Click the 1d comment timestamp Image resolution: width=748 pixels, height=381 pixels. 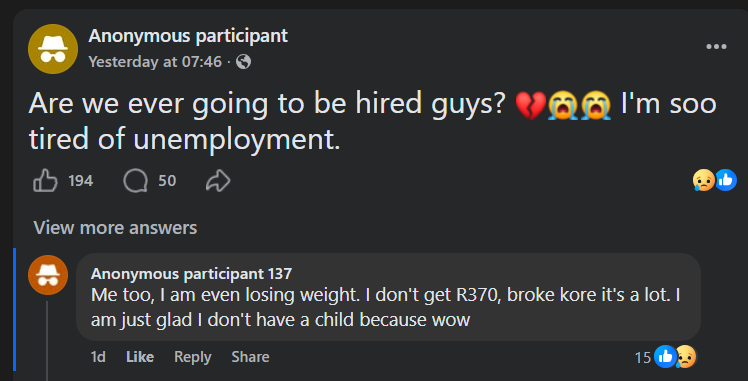pos(98,357)
